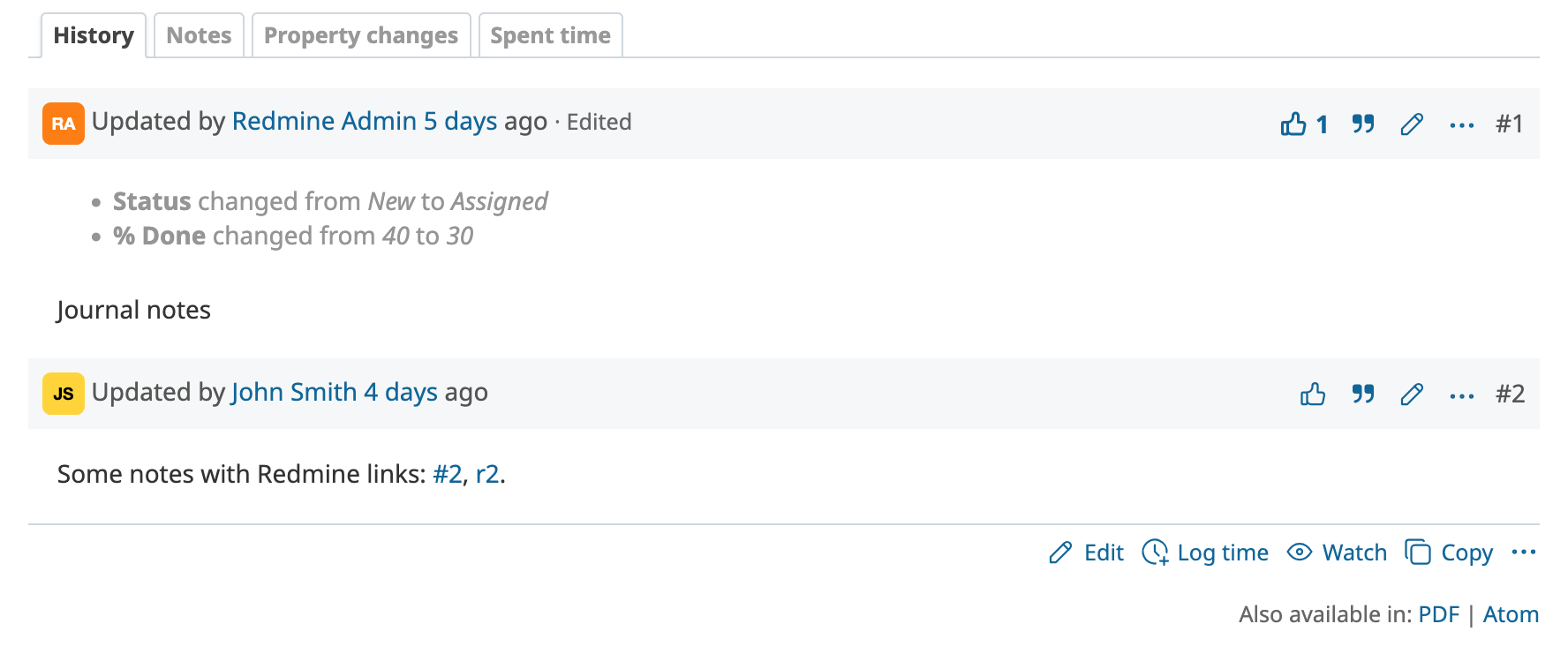
Task: Click the Redmine Admin user link
Action: pyautogui.click(x=324, y=121)
